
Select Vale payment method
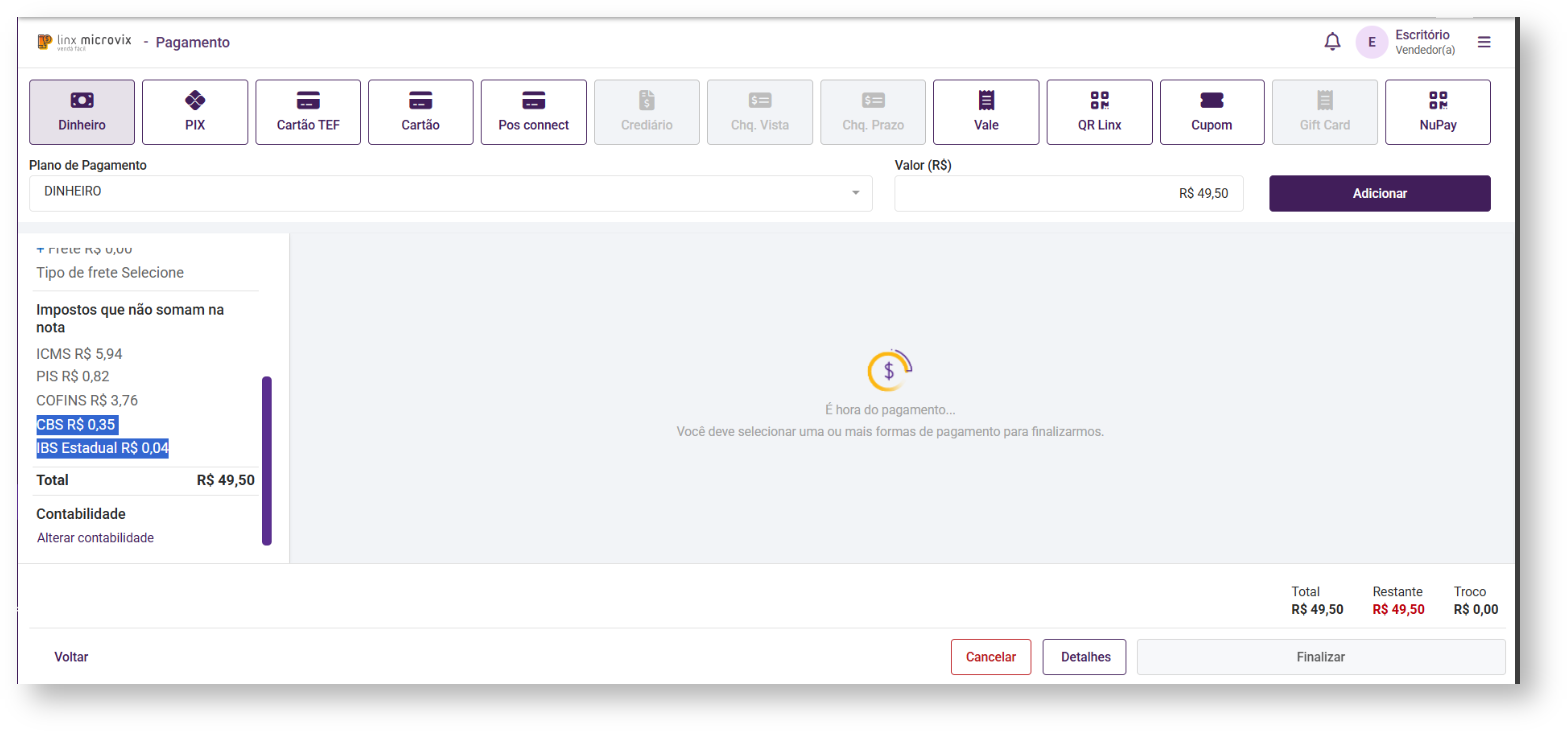point(986,112)
